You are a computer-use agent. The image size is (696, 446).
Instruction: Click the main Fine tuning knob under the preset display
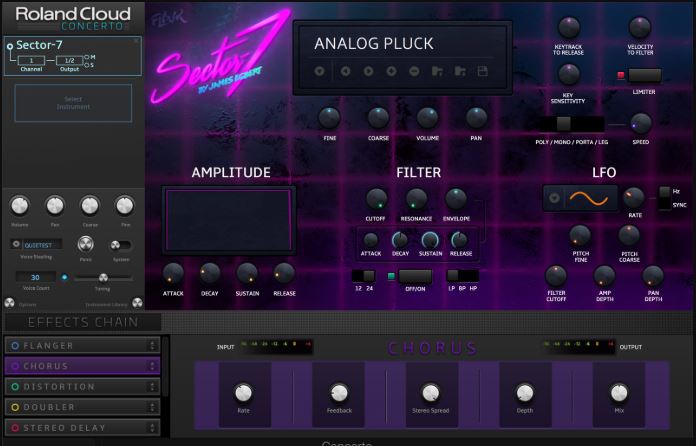click(329, 118)
